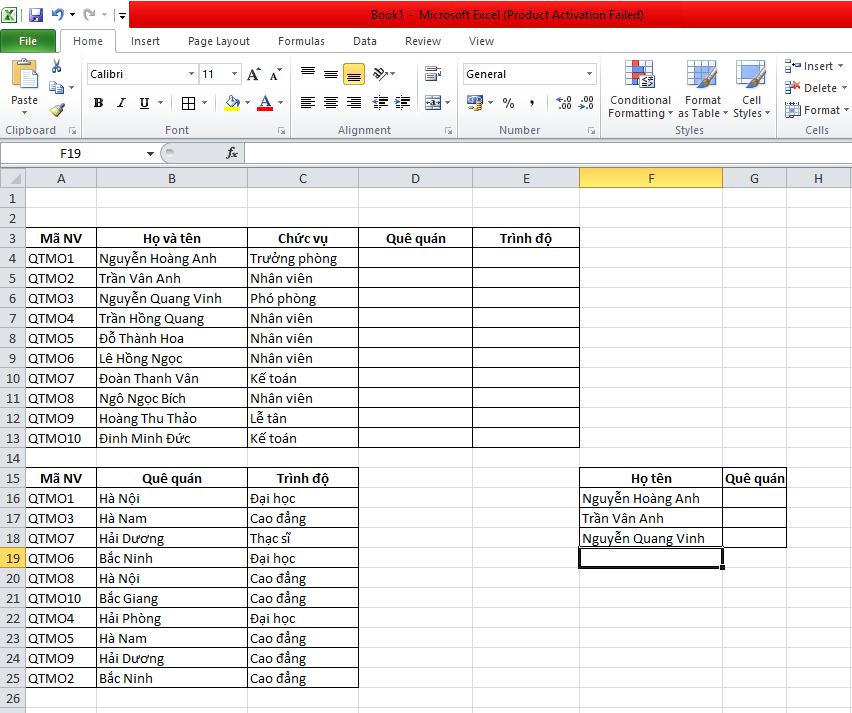Viewport: 852px width, 713px height.
Task: Click the Select All corner triangle
Action: [x=13, y=178]
